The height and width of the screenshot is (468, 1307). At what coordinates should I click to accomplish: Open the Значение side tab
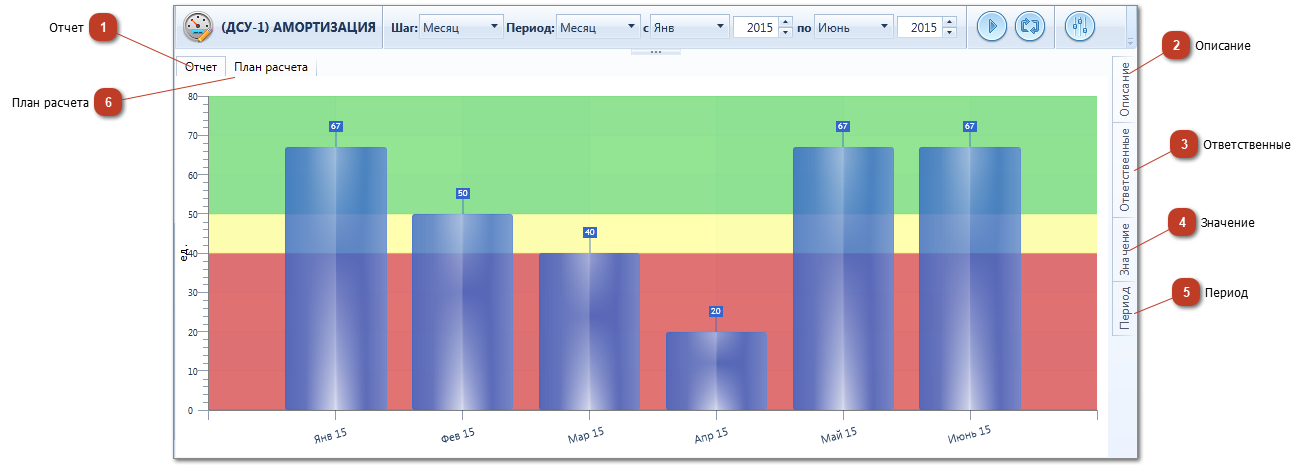coord(1125,249)
